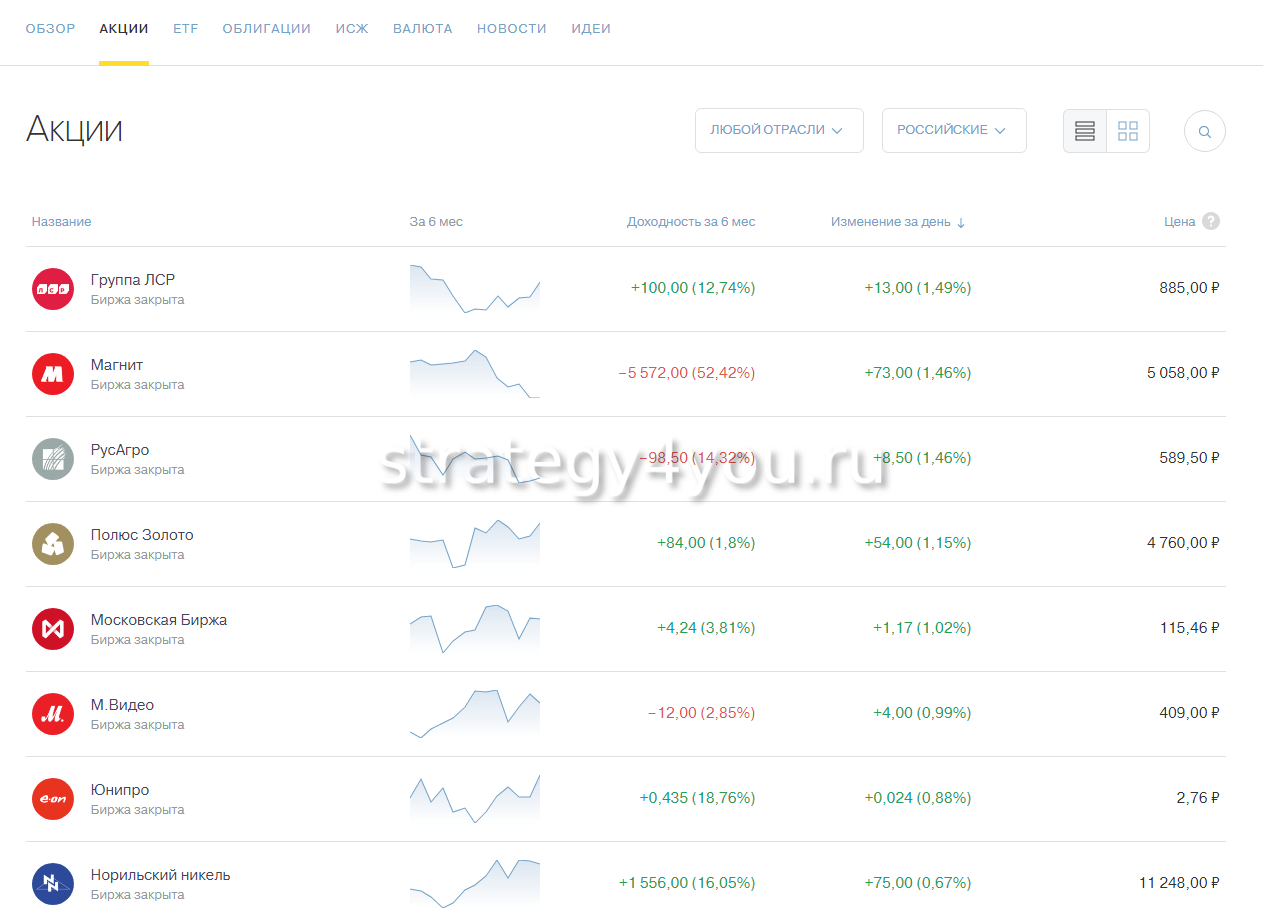This screenshot has height=923, width=1263.
Task: Open the М.Видео stock name link
Action: tap(122, 705)
